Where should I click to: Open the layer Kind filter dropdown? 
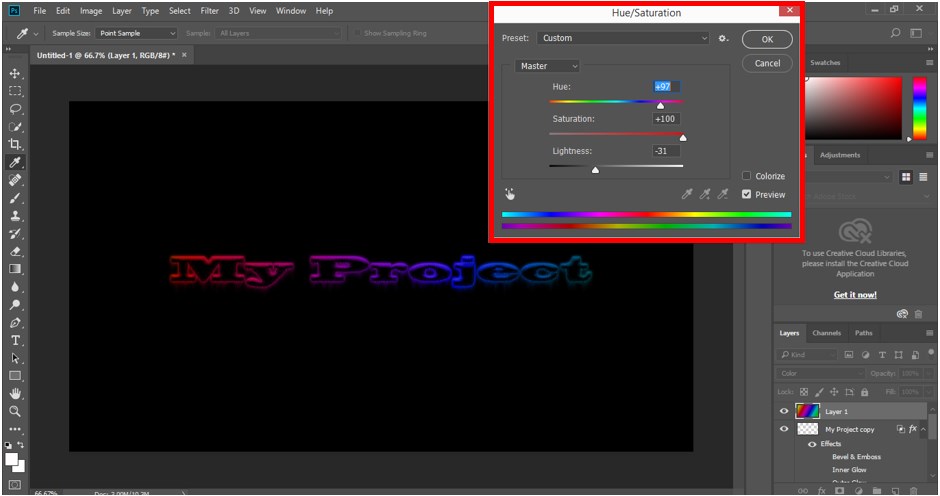807,354
